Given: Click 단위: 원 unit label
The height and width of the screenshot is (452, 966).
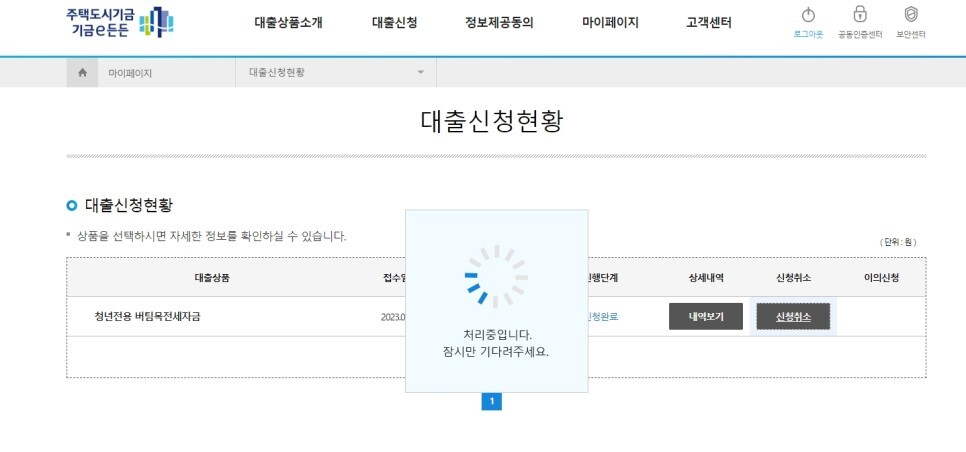Looking at the screenshot, I should pos(898,243).
